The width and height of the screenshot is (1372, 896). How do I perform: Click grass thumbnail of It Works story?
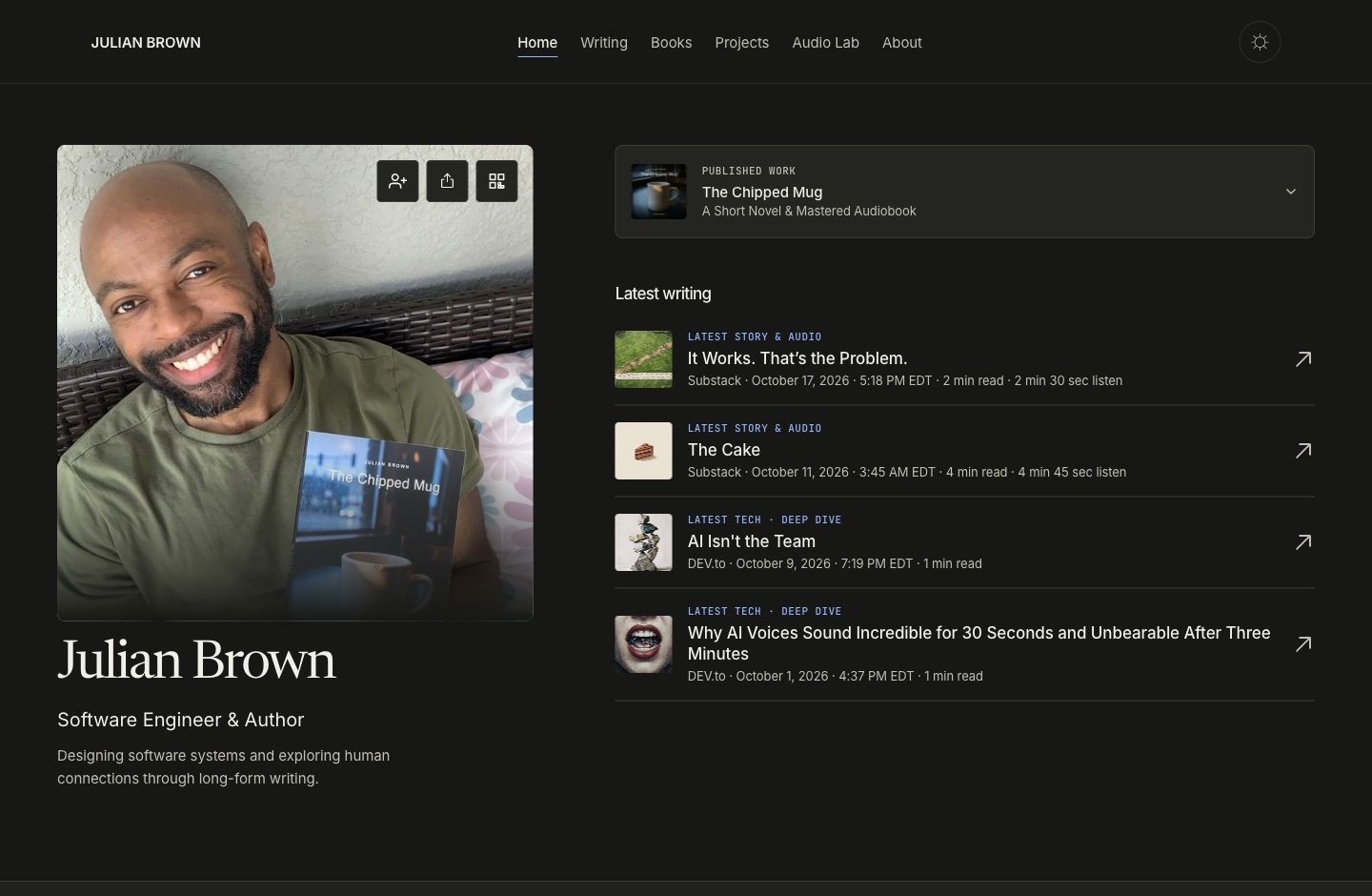click(x=644, y=359)
